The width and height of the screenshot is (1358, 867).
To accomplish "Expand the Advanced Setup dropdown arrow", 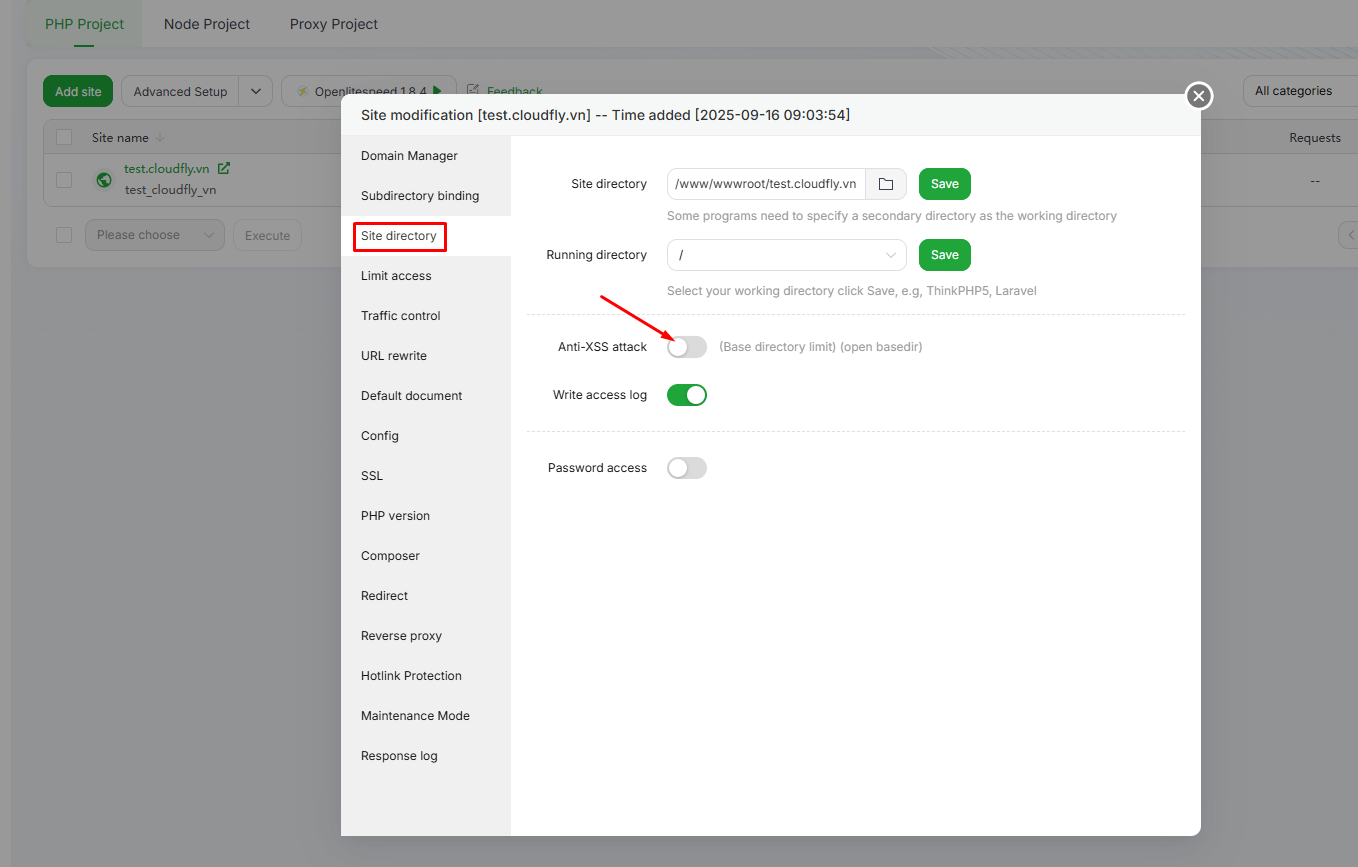I will click(x=255, y=91).
